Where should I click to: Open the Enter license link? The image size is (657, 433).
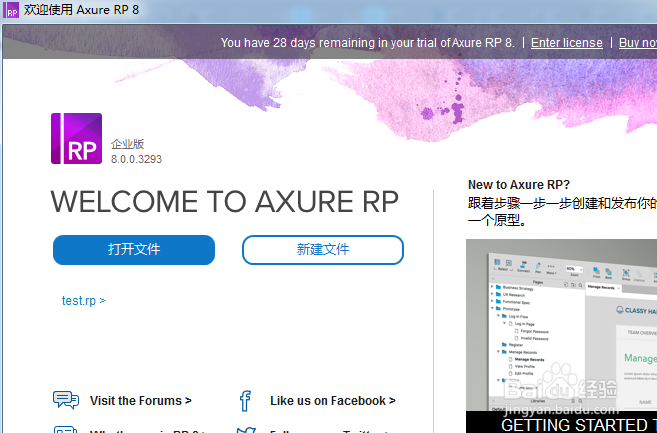pyautogui.click(x=566, y=43)
